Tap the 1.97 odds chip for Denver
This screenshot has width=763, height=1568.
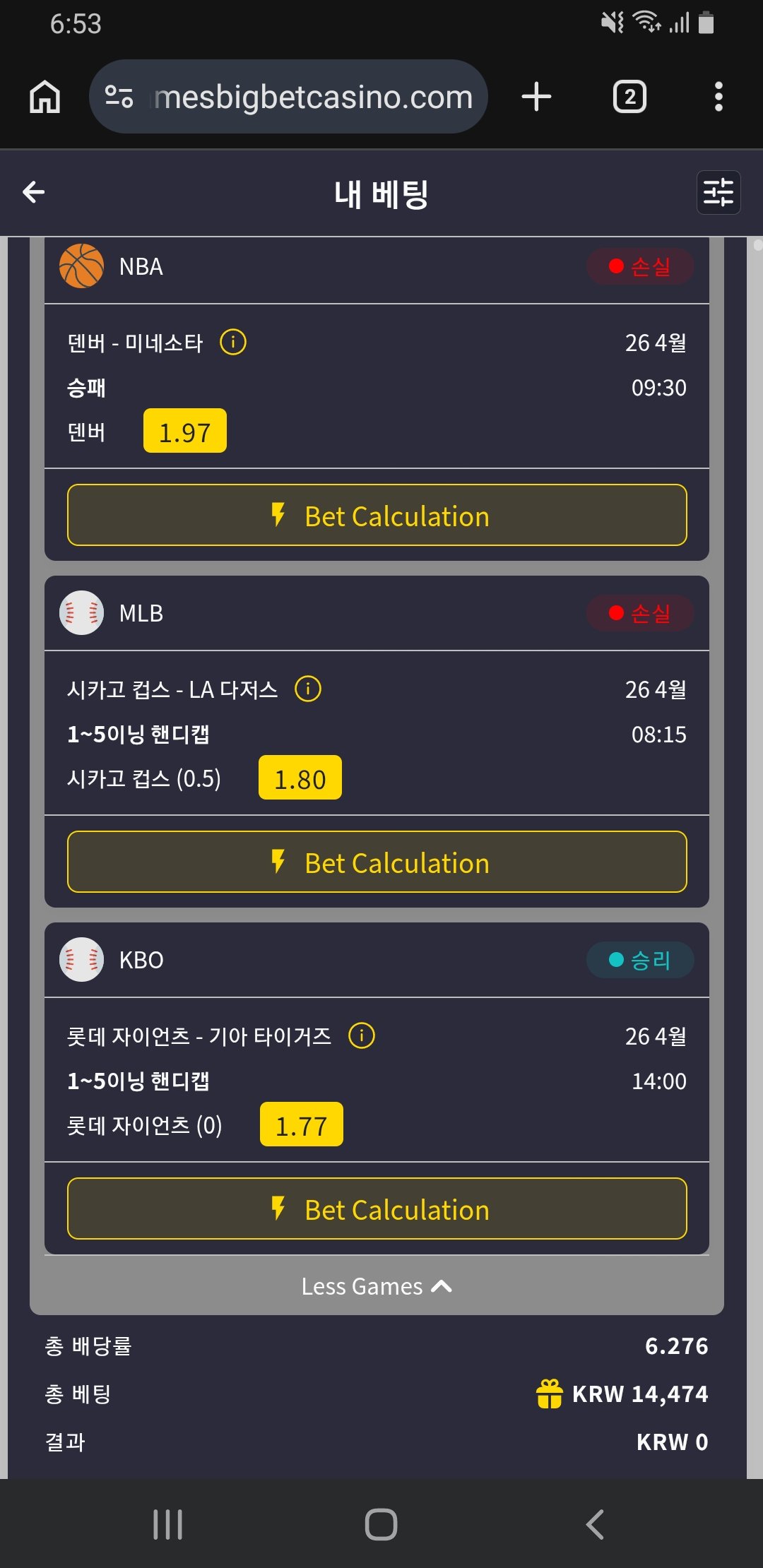tap(184, 432)
